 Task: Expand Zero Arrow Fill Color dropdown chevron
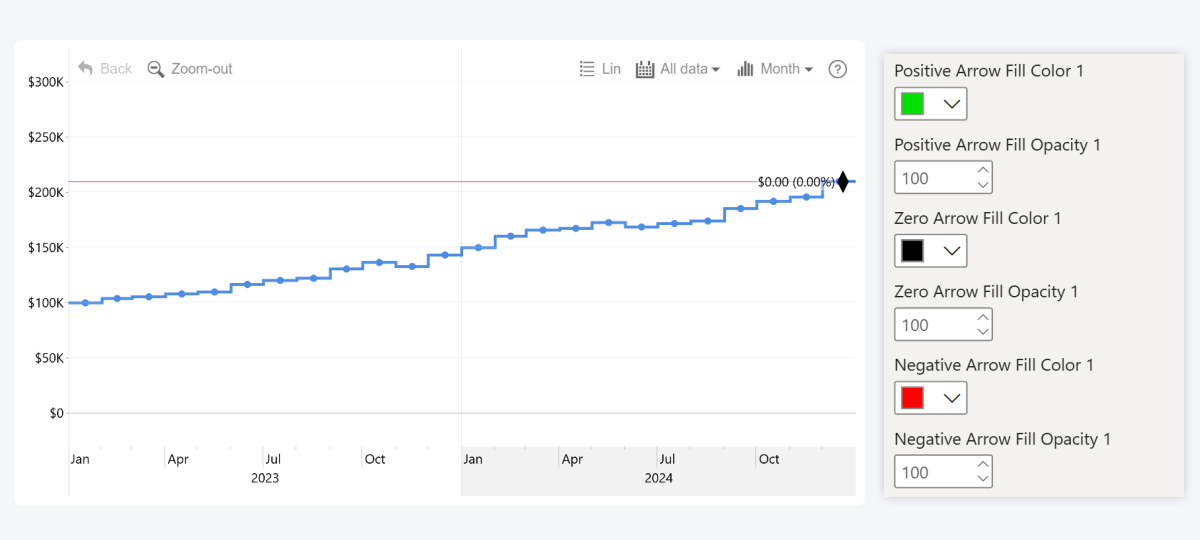click(x=952, y=251)
